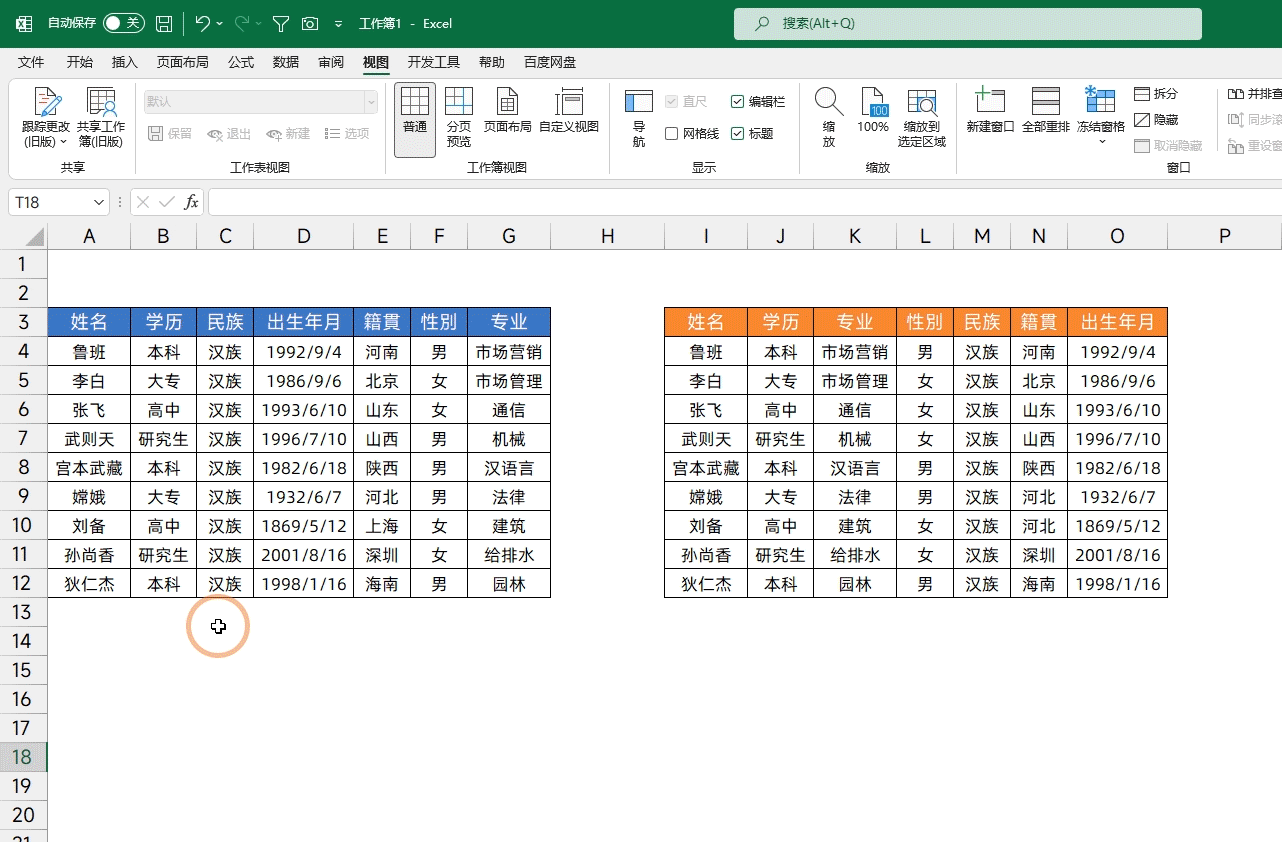Enable the Gridlines (网格线) checkbox
The width and height of the screenshot is (1282, 842).
672,134
